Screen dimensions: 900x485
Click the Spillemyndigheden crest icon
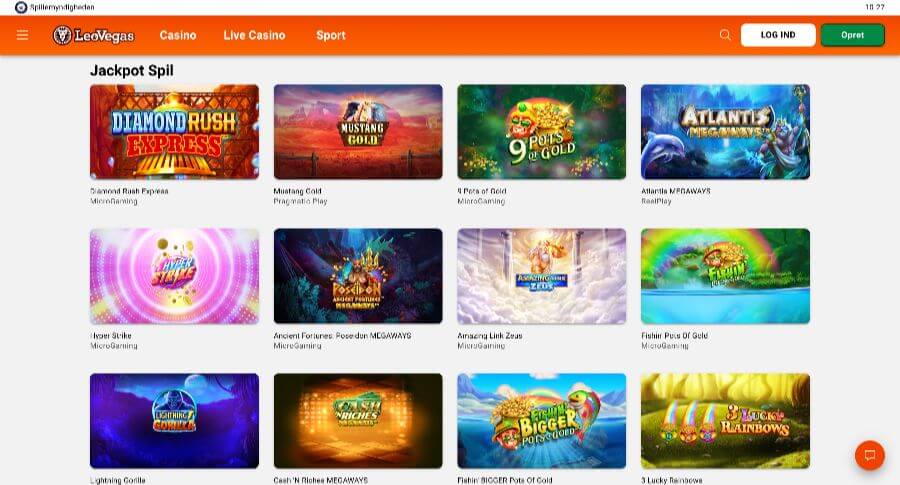pyautogui.click(x=21, y=7)
